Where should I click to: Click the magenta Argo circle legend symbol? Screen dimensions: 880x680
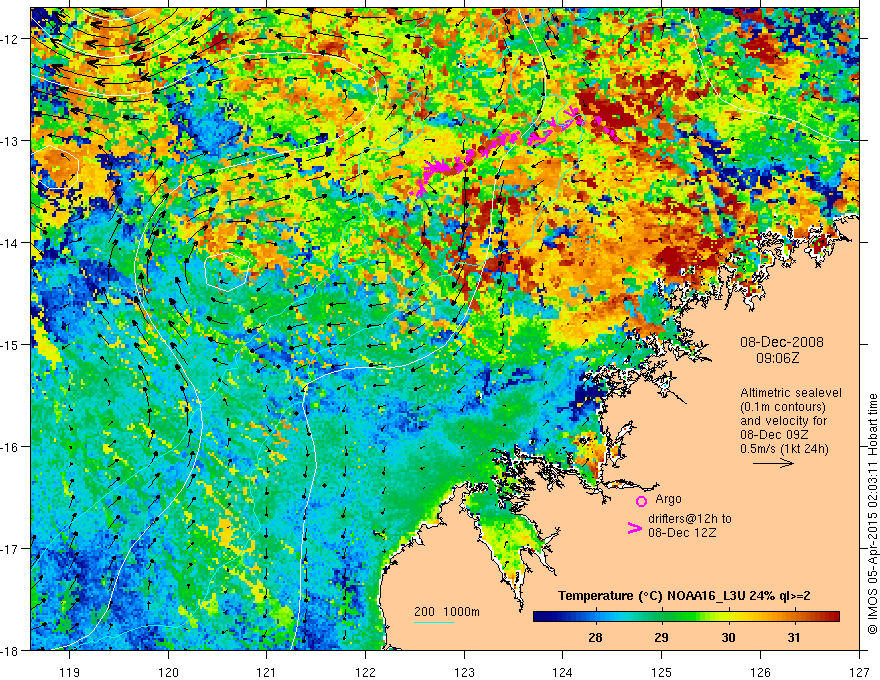641,501
